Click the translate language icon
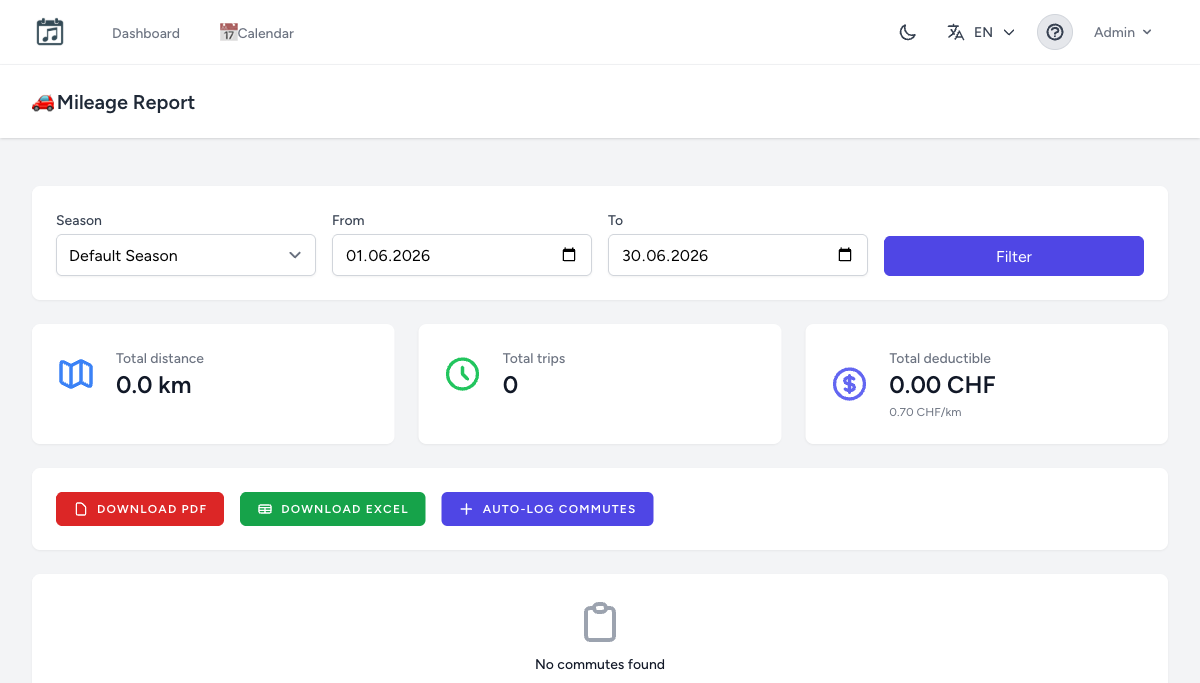The width and height of the screenshot is (1200, 683). [x=956, y=32]
